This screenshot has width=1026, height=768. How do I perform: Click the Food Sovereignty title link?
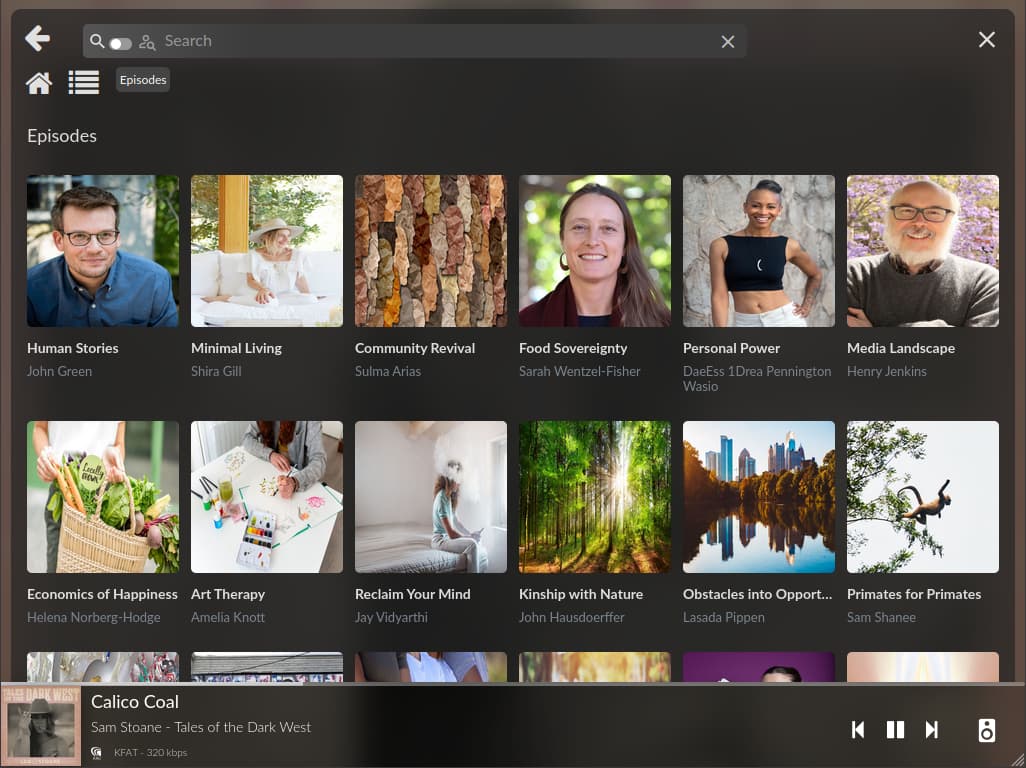coord(573,348)
